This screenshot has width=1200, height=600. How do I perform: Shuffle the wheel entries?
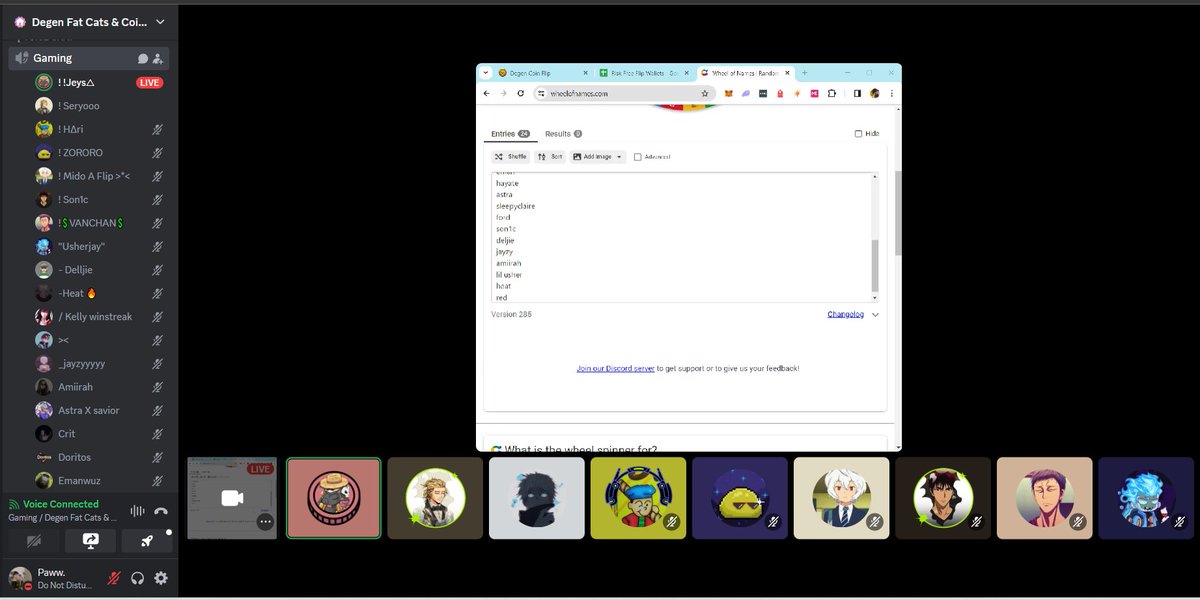(x=510, y=157)
